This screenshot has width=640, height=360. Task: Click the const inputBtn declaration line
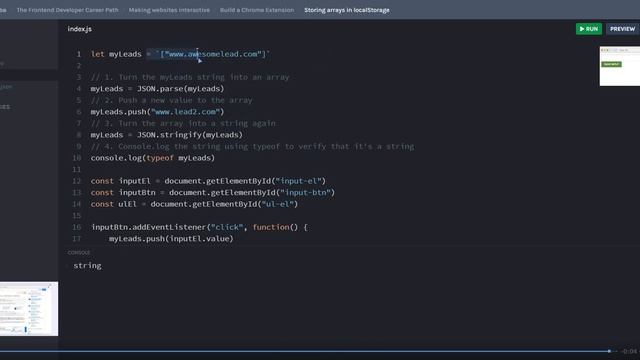point(213,192)
